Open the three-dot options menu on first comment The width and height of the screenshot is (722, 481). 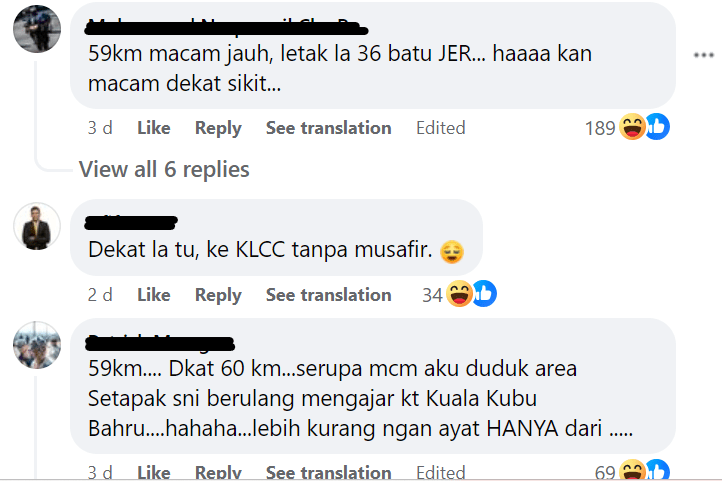pos(704,55)
